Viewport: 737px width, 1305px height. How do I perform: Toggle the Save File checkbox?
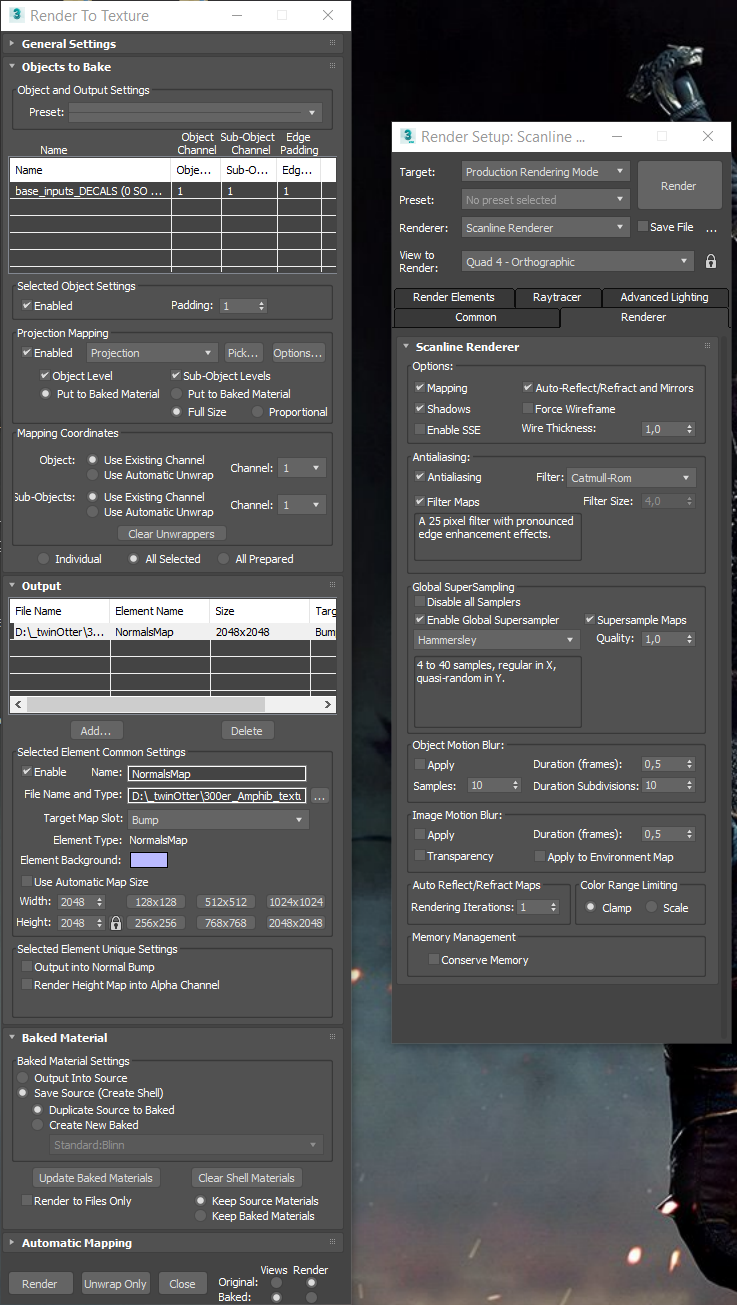[x=643, y=227]
